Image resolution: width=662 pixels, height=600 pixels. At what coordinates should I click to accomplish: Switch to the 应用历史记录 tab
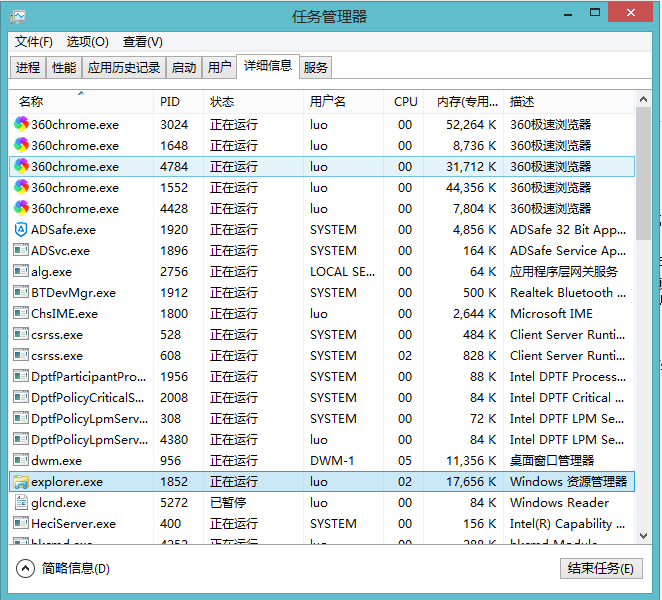tap(124, 67)
